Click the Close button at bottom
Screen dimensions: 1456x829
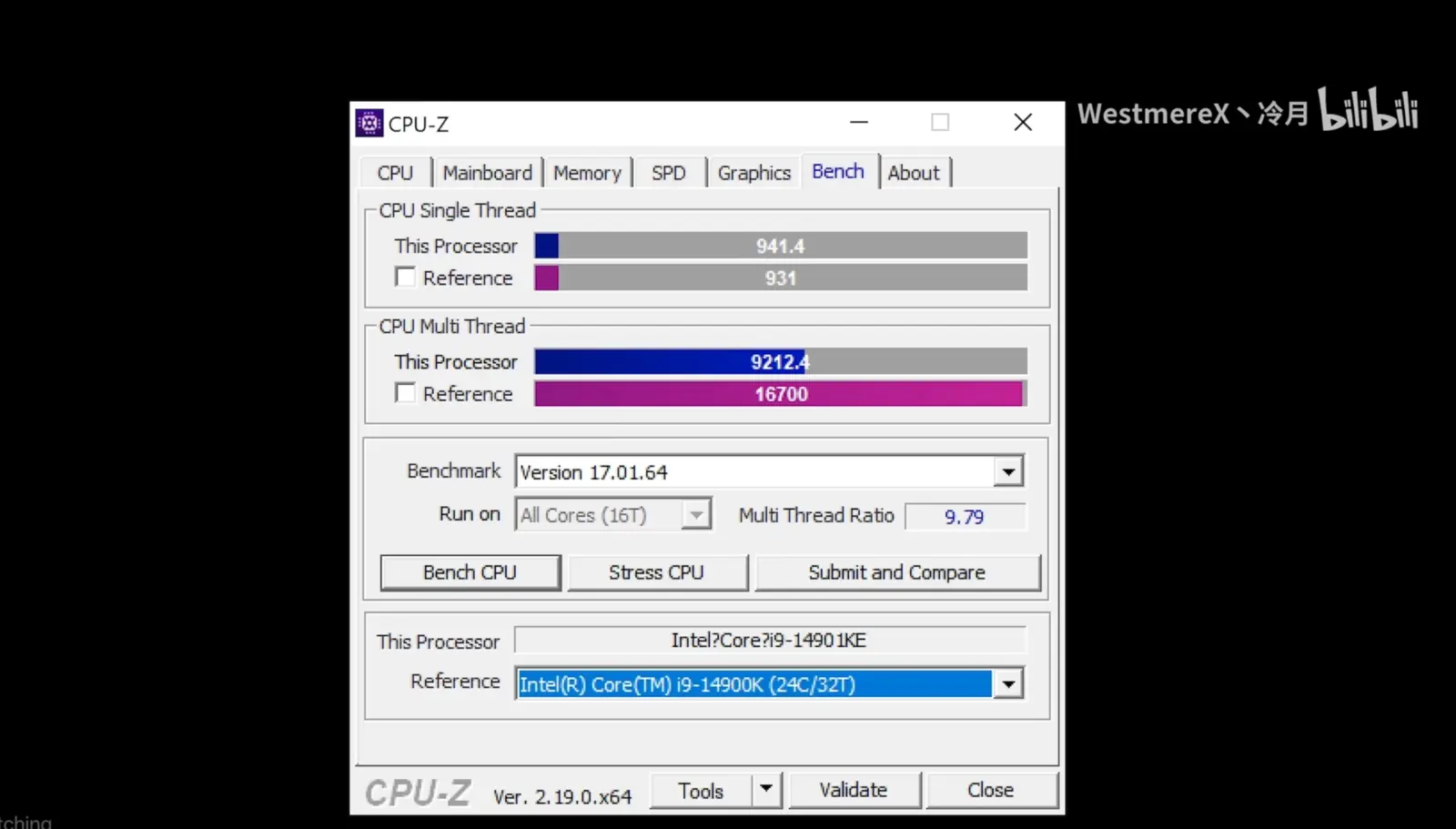pyautogui.click(x=991, y=790)
